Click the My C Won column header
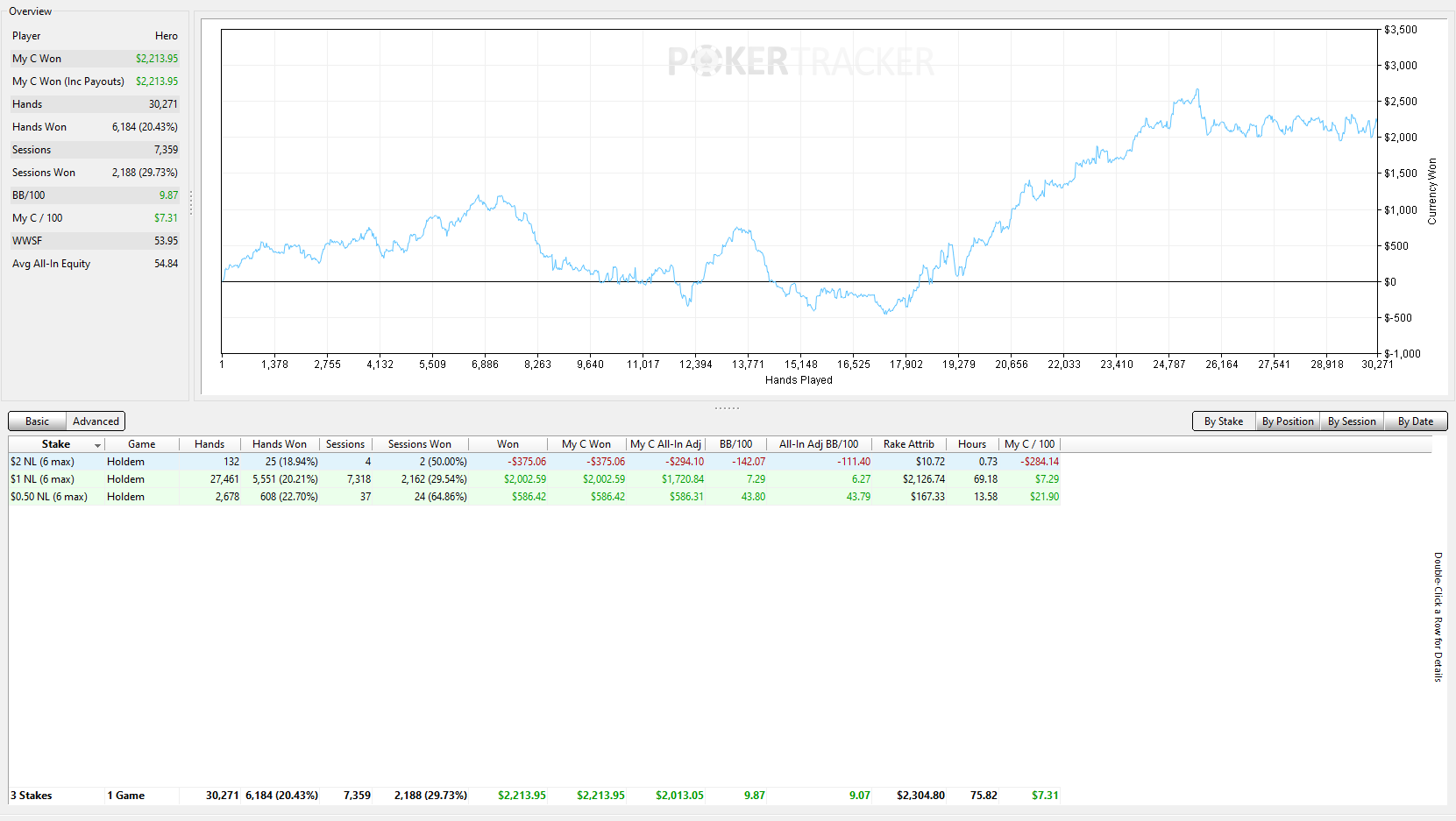This screenshot has width=1456, height=821. (586, 444)
